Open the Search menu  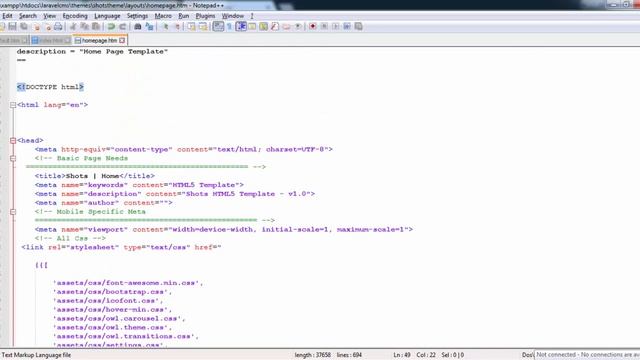[x=28, y=16]
